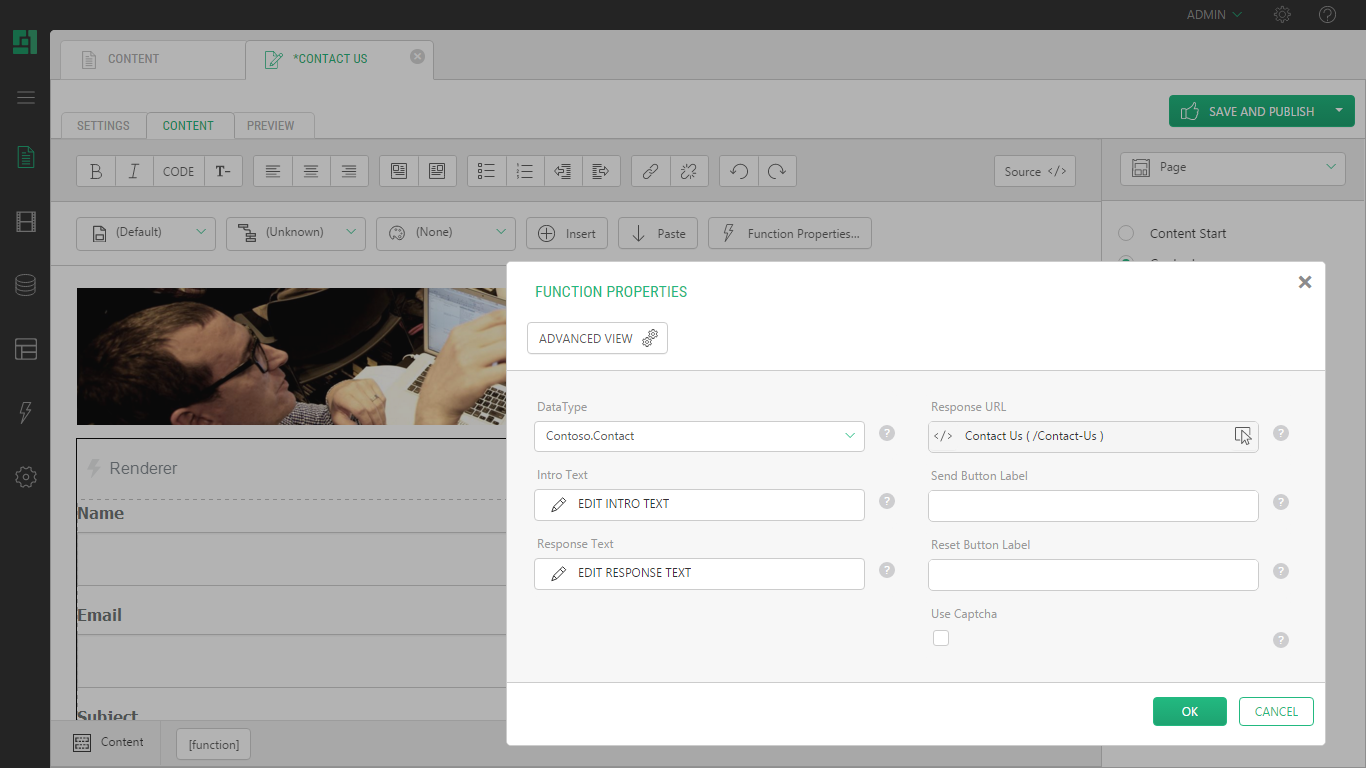Viewport: 1366px width, 768px height.
Task: Click the Bold formatting icon
Action: point(96,171)
